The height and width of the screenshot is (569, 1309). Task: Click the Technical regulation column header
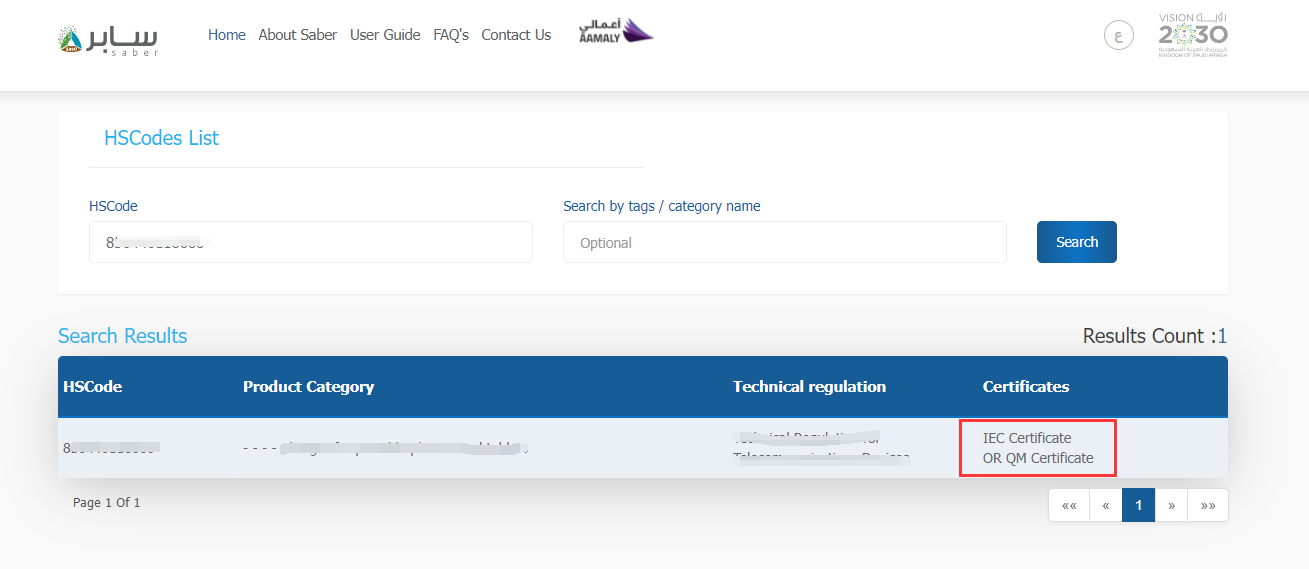point(809,387)
